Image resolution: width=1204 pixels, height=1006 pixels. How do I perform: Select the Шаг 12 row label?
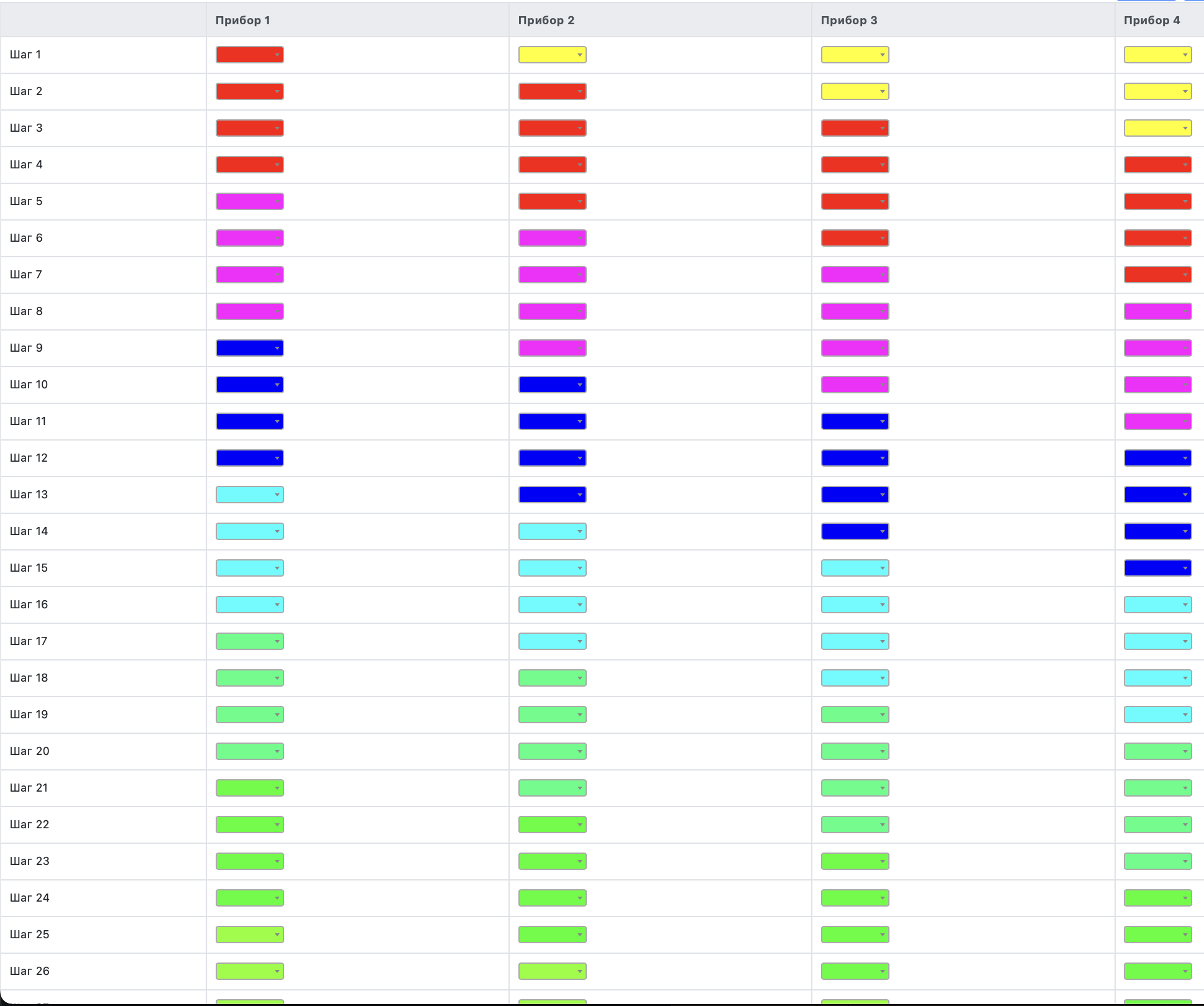point(29,458)
